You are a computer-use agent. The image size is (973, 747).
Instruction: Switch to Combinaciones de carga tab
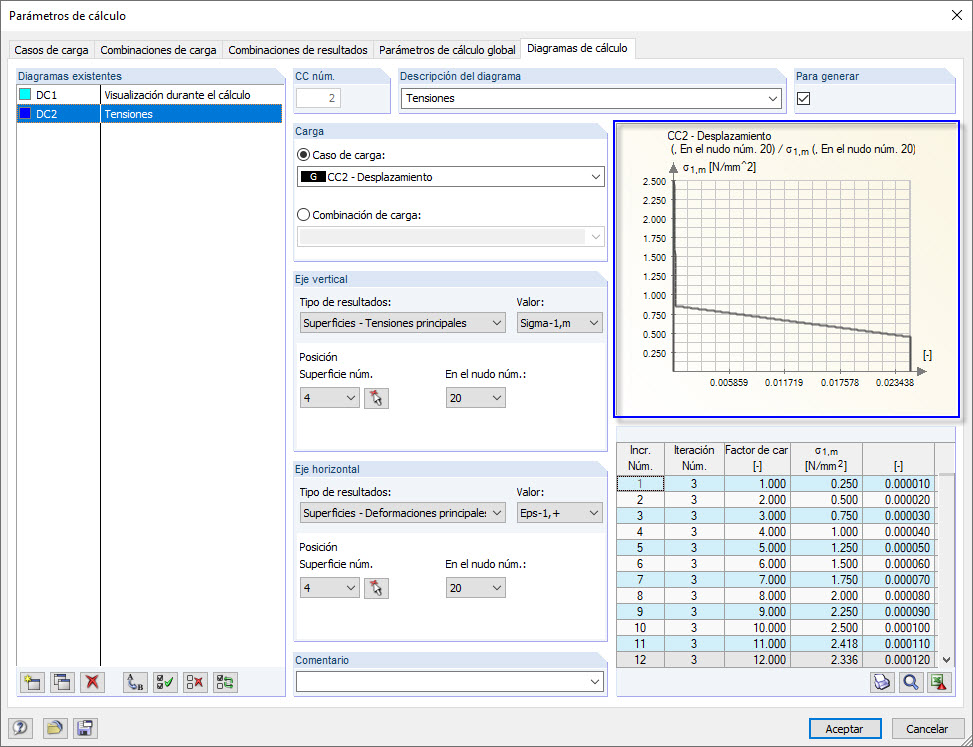158,50
